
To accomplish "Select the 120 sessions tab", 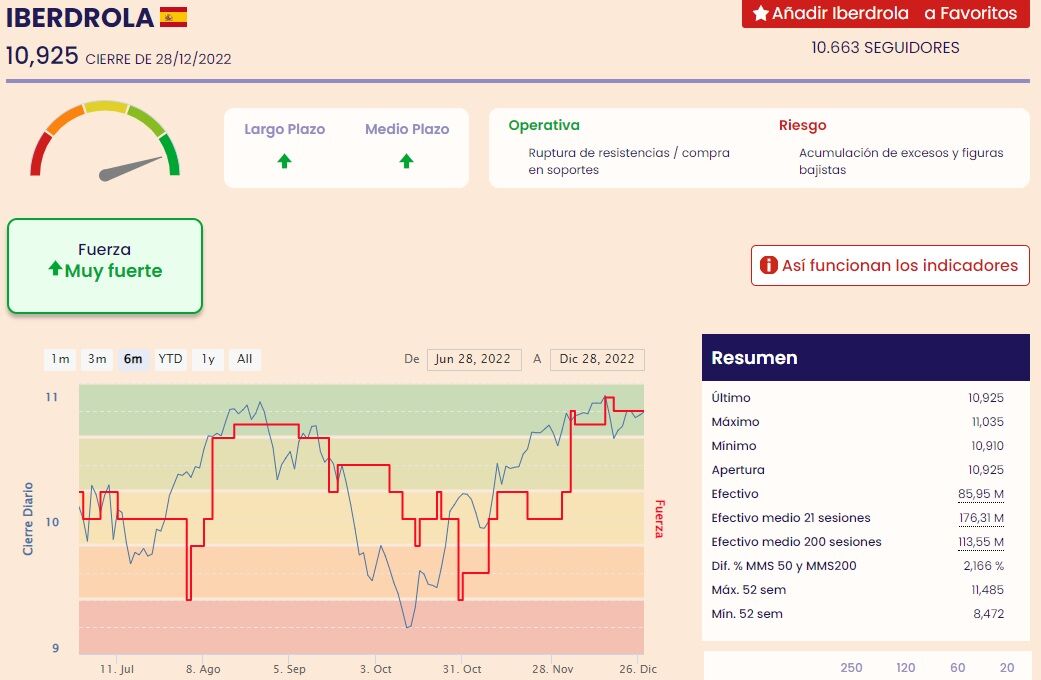I will (x=906, y=667).
